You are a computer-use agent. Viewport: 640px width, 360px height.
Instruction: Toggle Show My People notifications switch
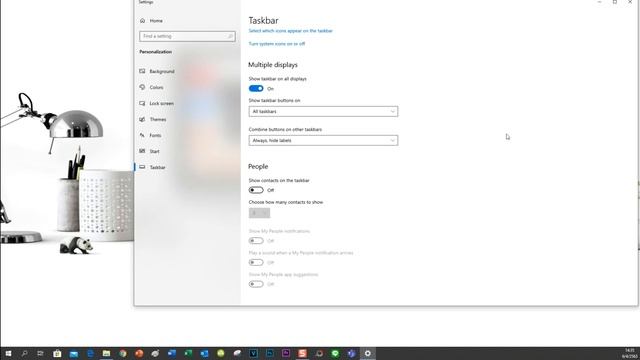click(x=256, y=241)
